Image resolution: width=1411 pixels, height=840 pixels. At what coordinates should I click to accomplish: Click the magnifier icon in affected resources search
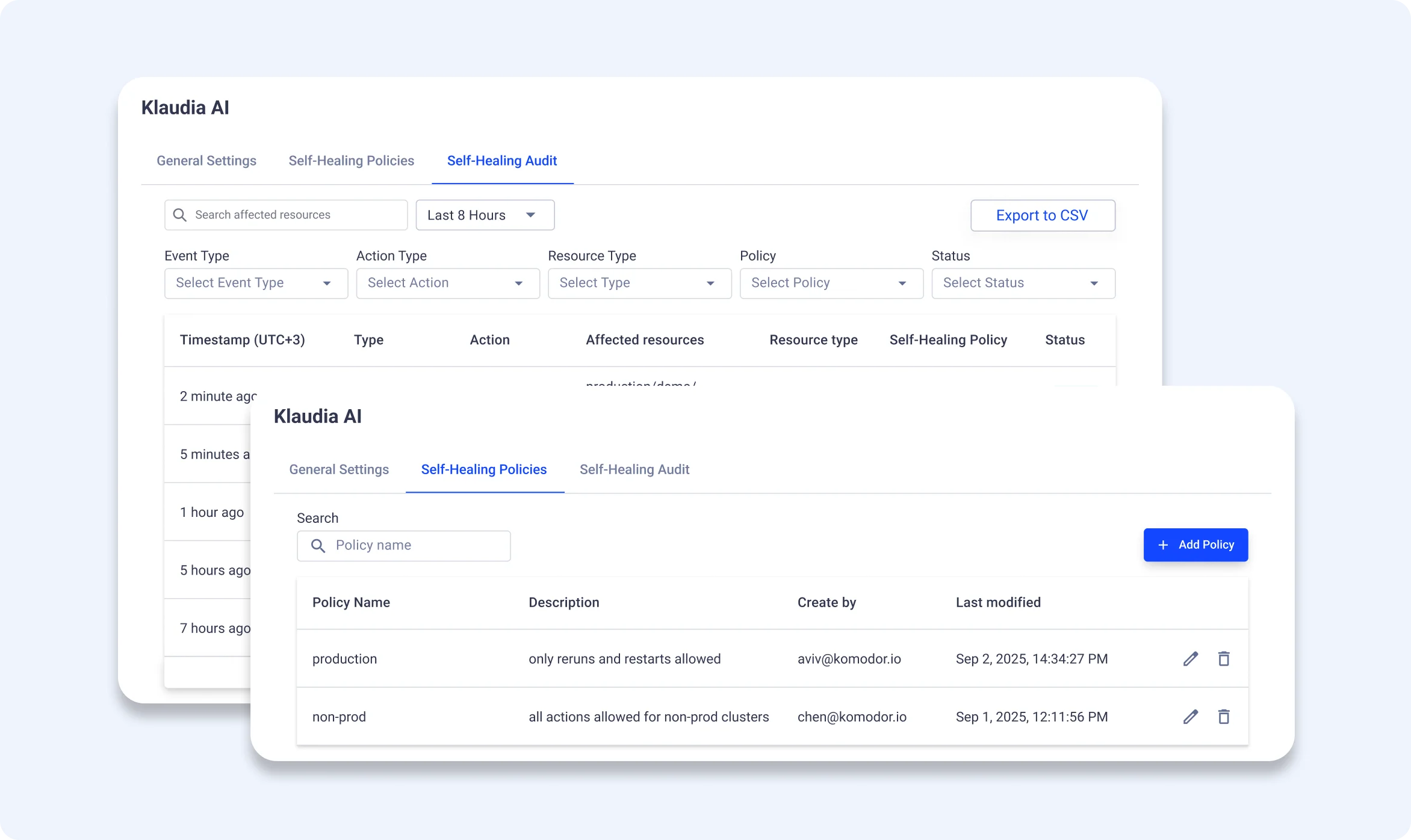coord(179,215)
